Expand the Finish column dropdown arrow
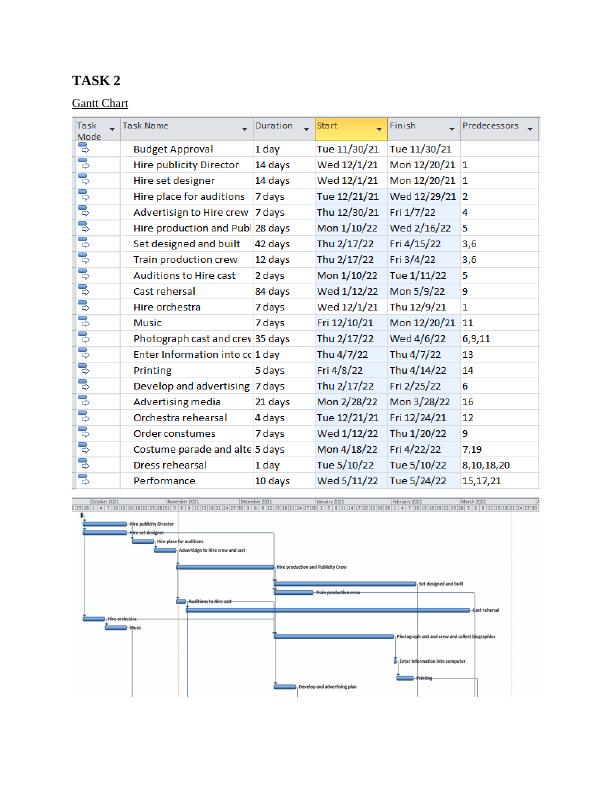The image size is (612, 792). 451,128
